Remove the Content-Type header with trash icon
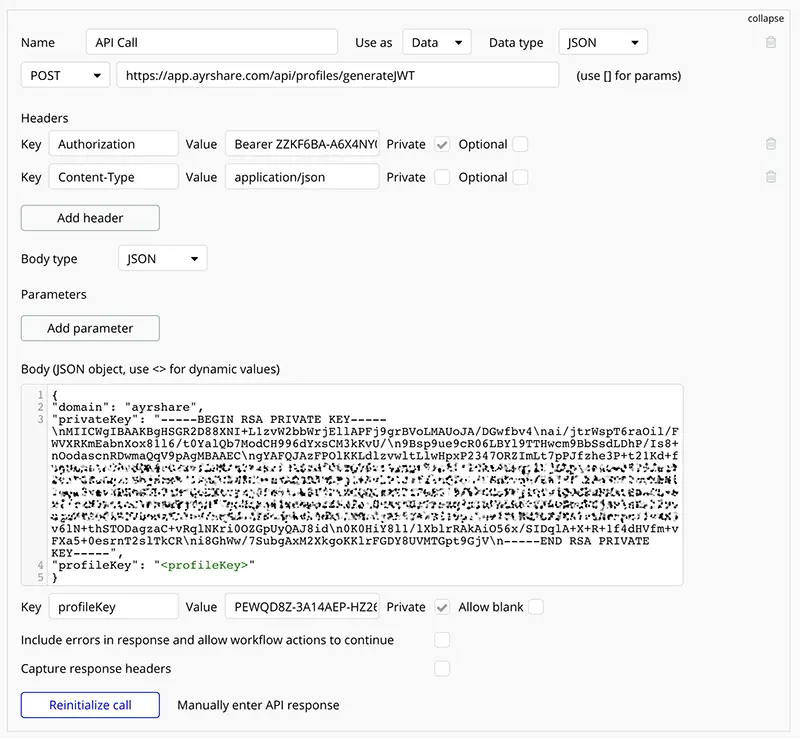The width and height of the screenshot is (800, 738). pos(770,177)
